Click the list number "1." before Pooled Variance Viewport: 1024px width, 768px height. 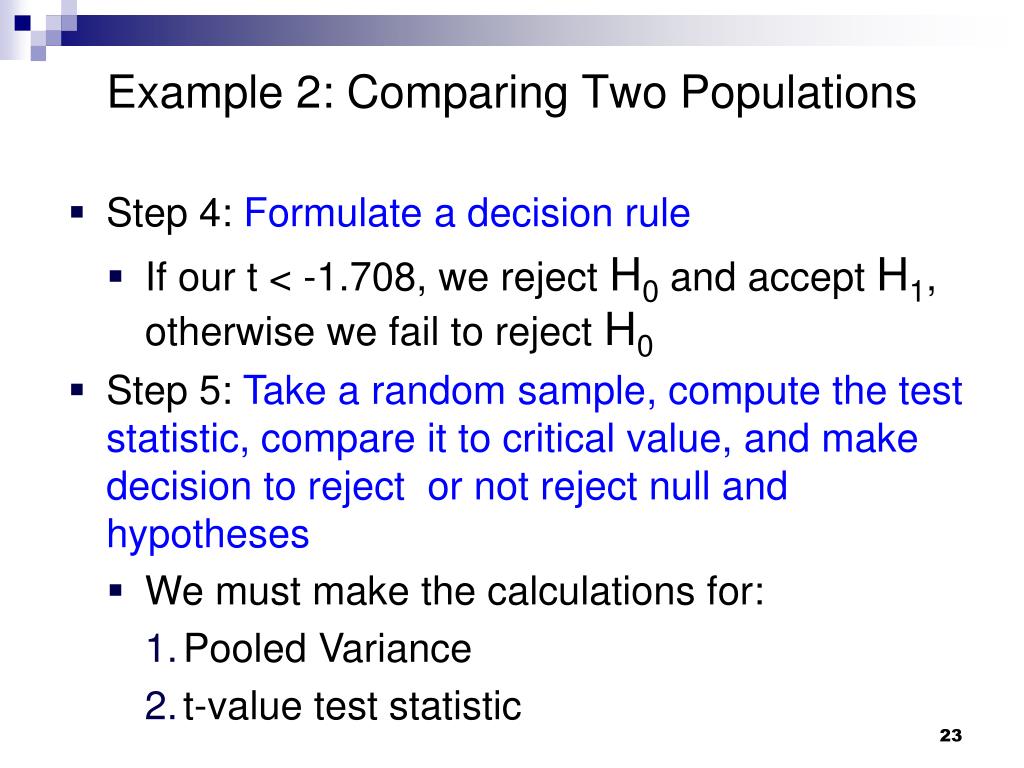click(x=161, y=648)
